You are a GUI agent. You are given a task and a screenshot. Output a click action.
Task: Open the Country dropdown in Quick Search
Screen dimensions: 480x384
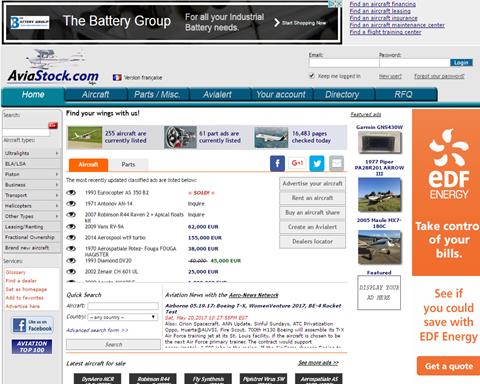pos(123,317)
